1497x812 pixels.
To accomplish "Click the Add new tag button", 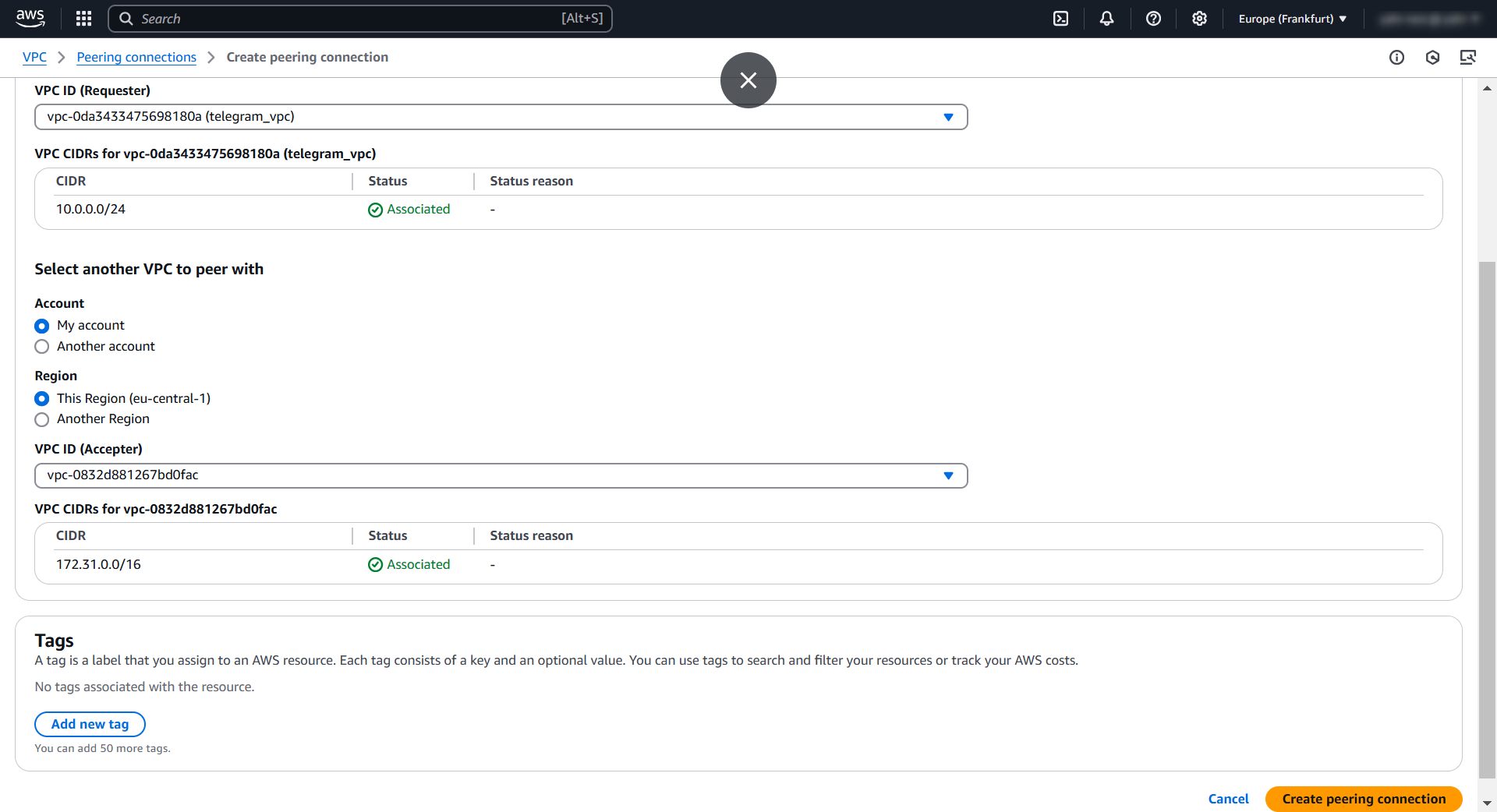I will point(90,724).
